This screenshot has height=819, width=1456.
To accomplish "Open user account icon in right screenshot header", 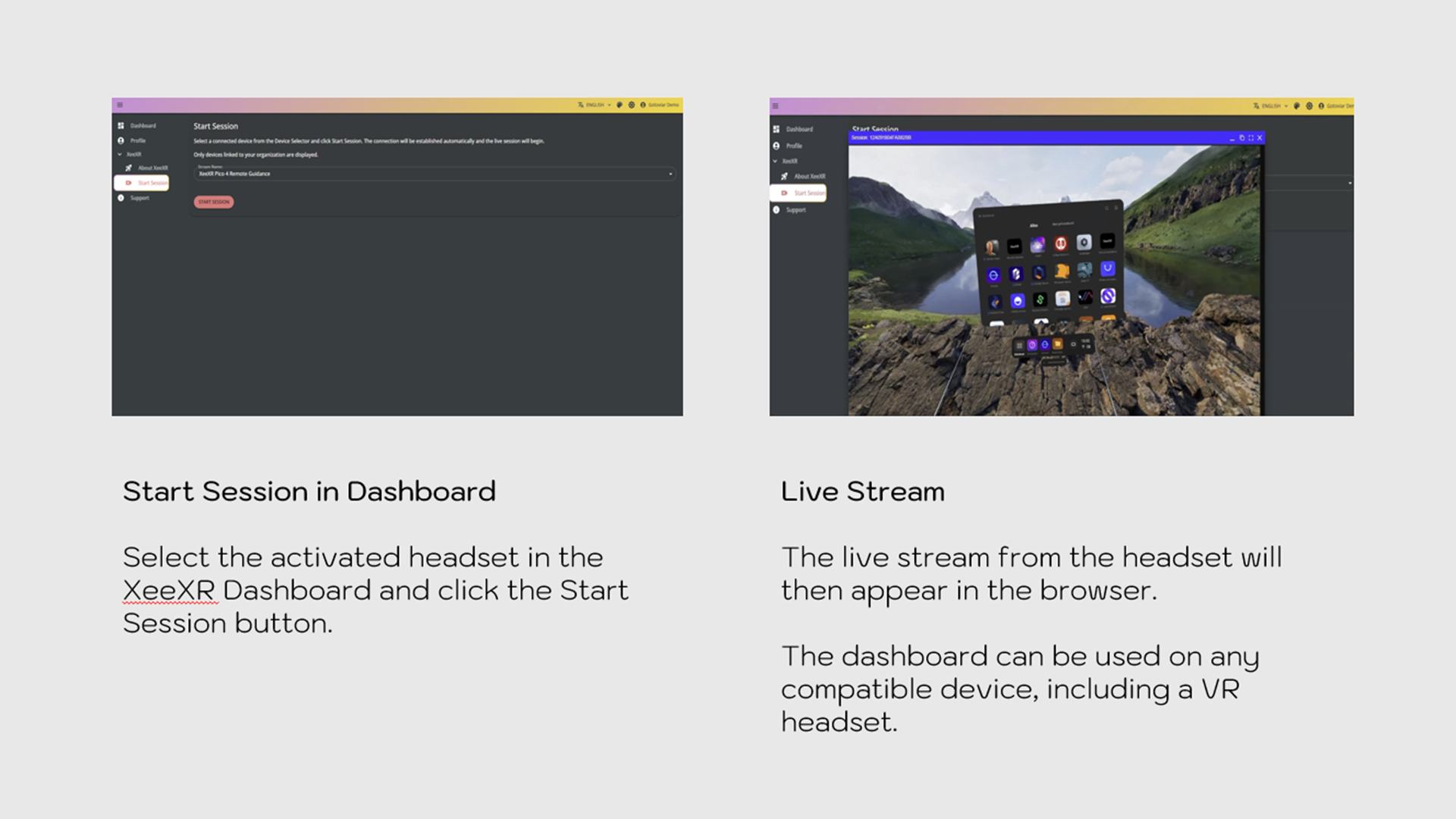I will [1321, 106].
